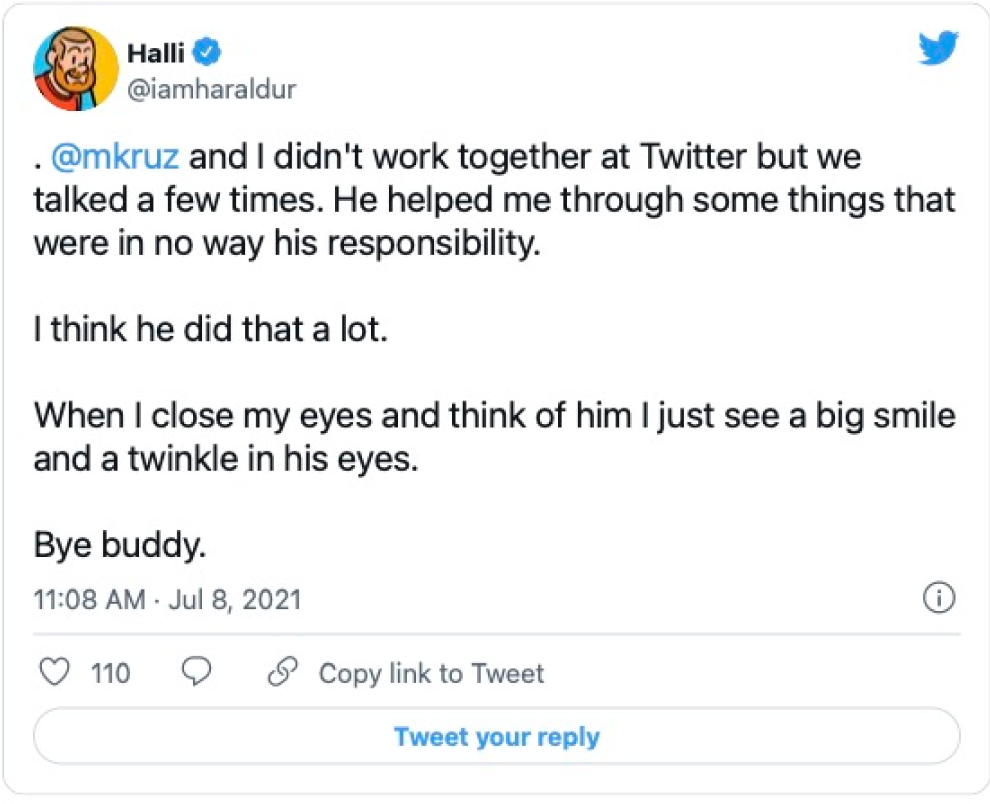Open Halli's cartoon avatar picture
990x804 pixels.
pos(73,68)
